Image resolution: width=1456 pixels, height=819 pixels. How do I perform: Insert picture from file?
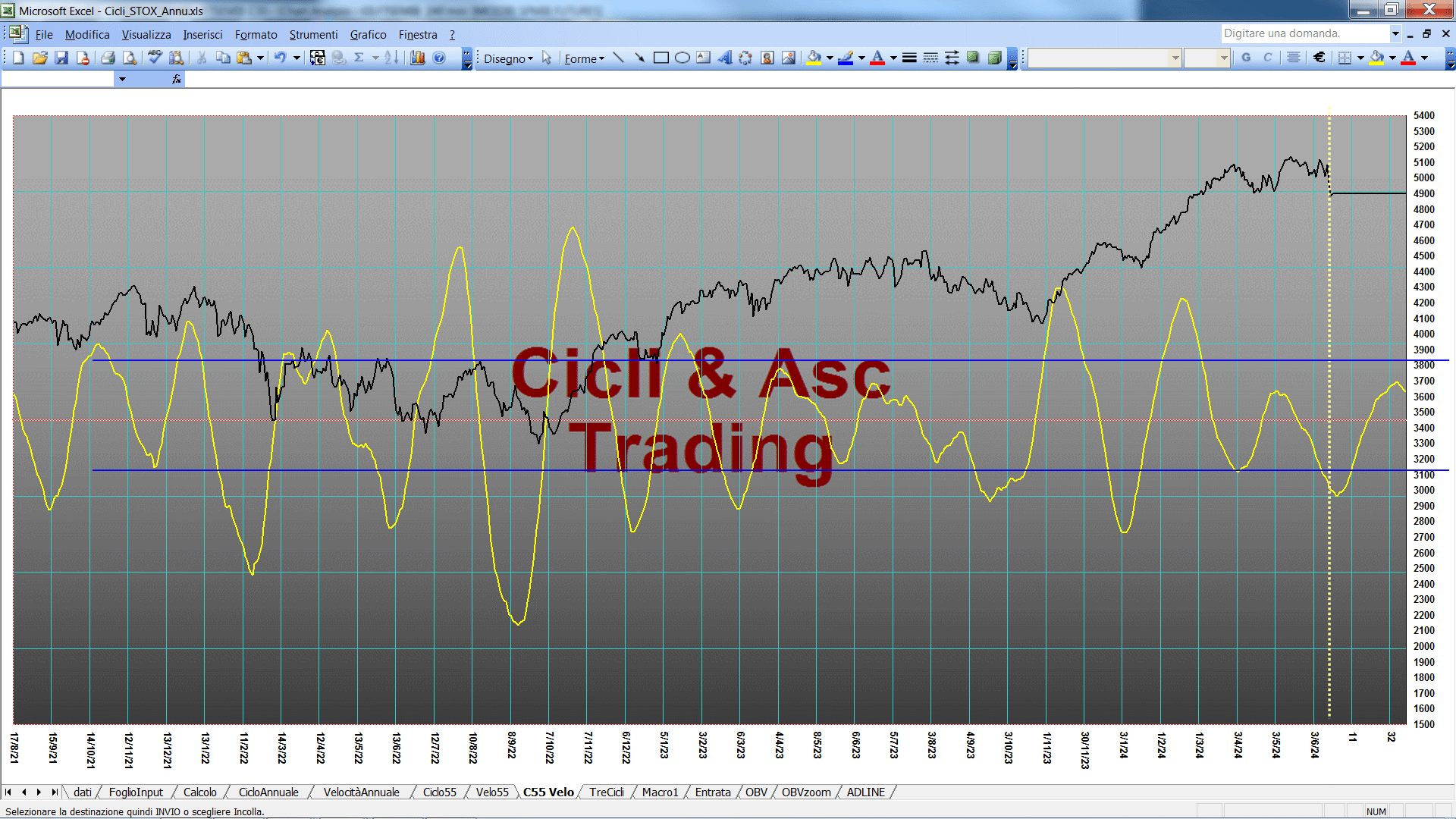(789, 58)
